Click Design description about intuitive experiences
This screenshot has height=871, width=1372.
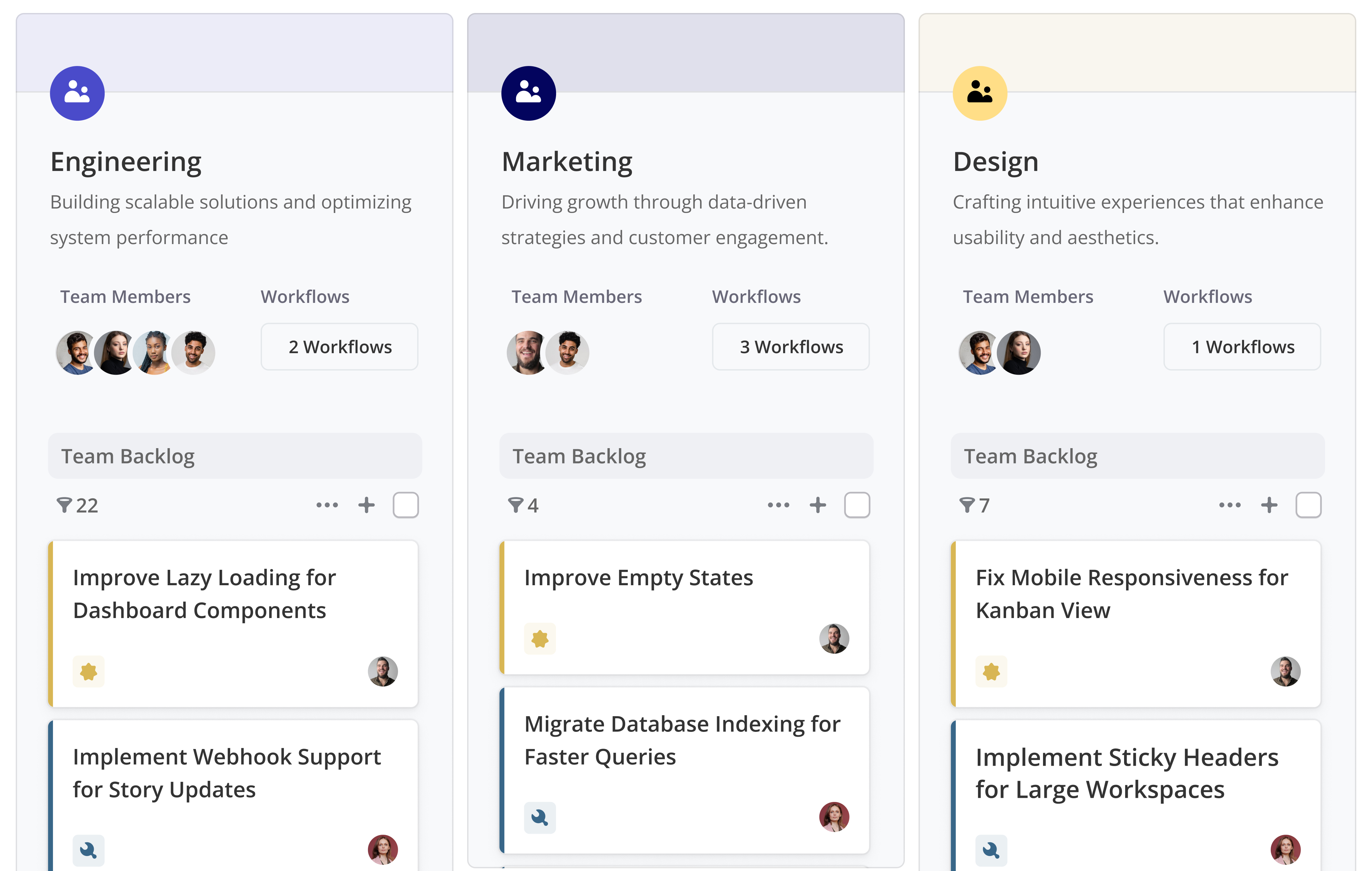coord(1138,220)
